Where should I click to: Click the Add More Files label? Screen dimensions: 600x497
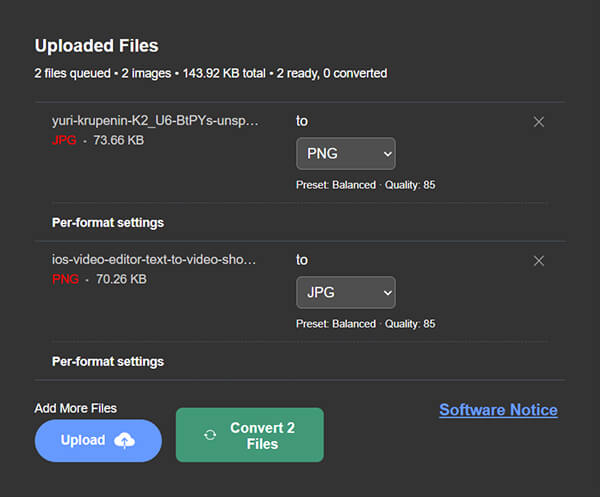(75, 408)
